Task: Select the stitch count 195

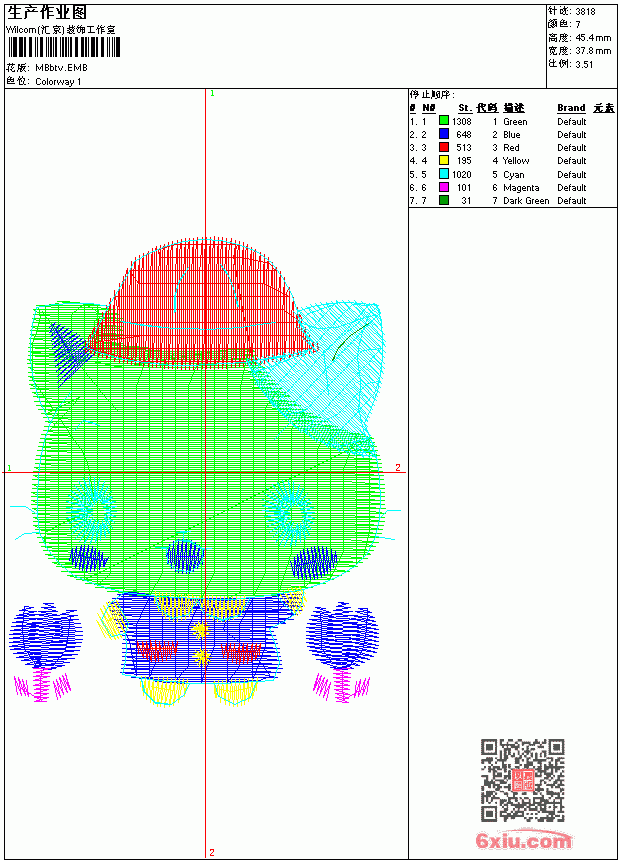Action: [x=464, y=161]
